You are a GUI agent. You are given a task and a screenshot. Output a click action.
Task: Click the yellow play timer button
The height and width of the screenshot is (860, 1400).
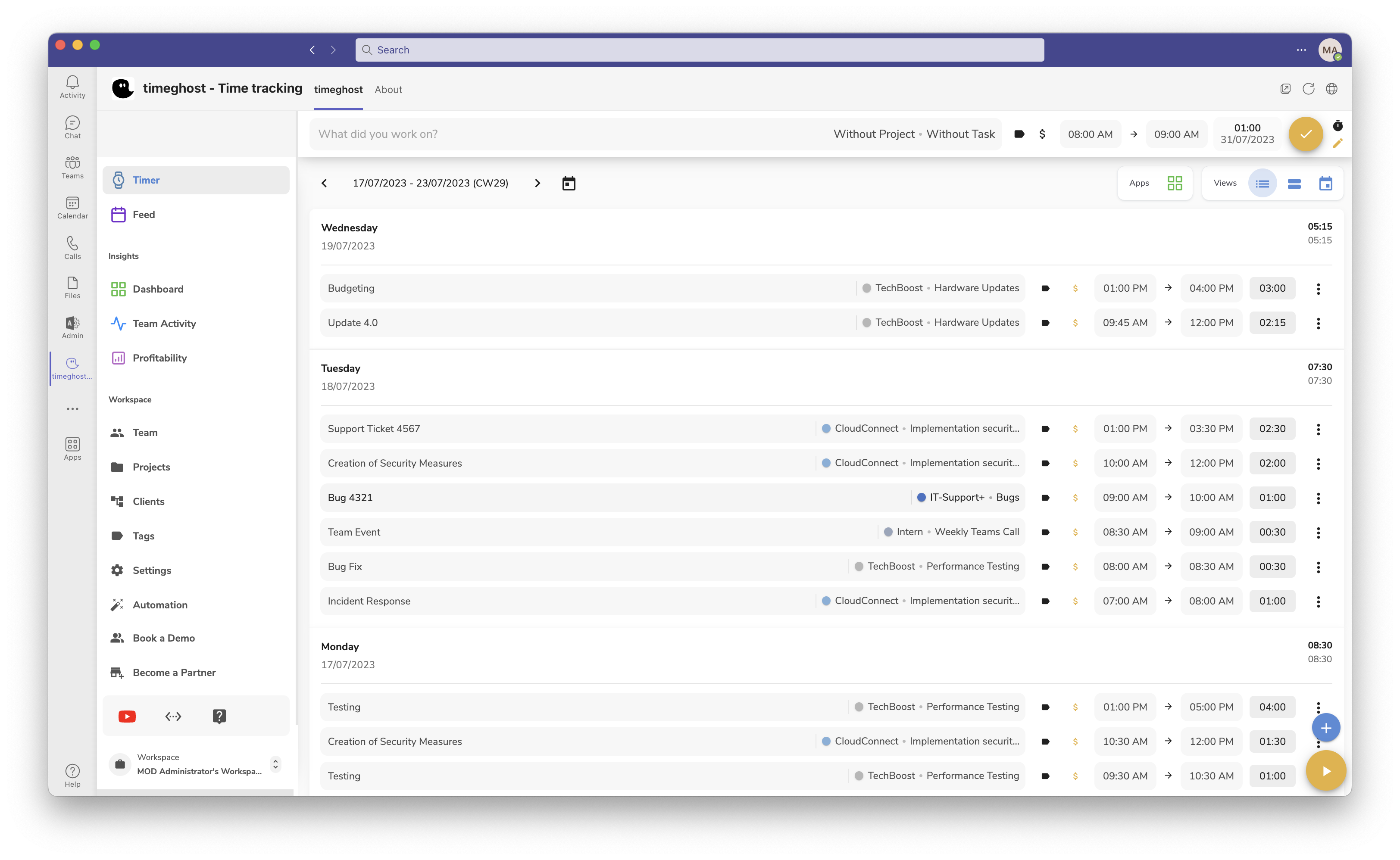click(x=1325, y=771)
